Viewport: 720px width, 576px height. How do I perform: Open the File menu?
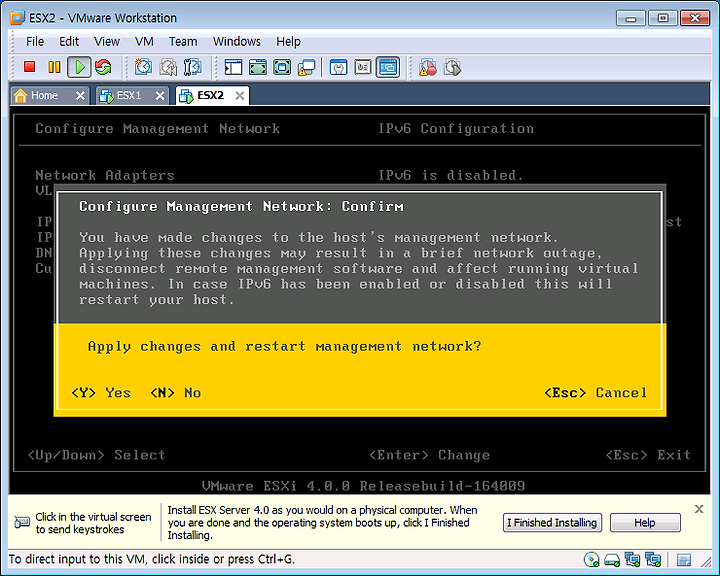tap(35, 41)
